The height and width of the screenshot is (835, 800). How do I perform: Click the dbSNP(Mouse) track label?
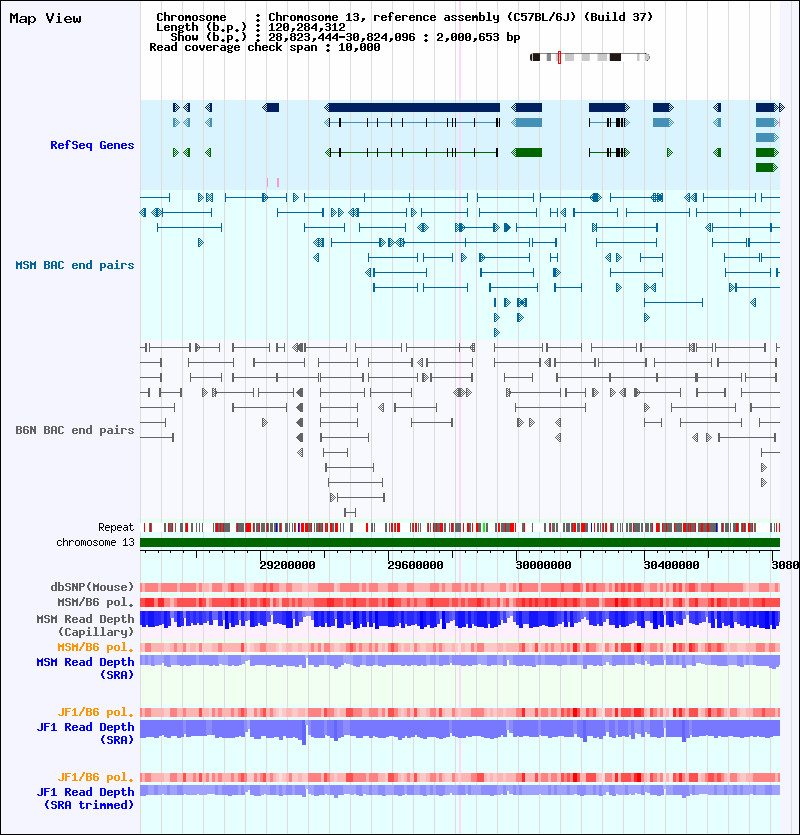pos(92,587)
